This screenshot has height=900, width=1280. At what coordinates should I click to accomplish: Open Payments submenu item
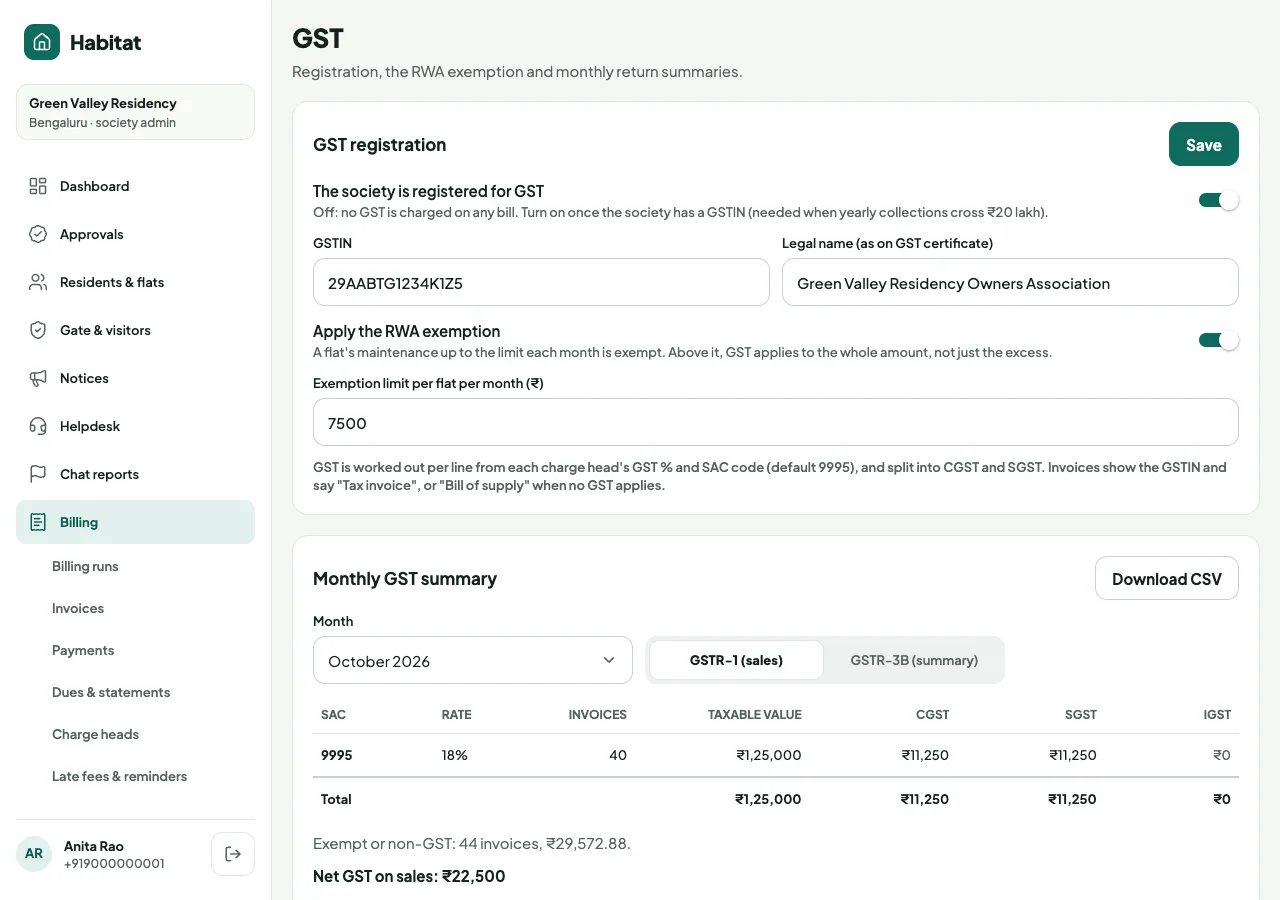coord(83,650)
